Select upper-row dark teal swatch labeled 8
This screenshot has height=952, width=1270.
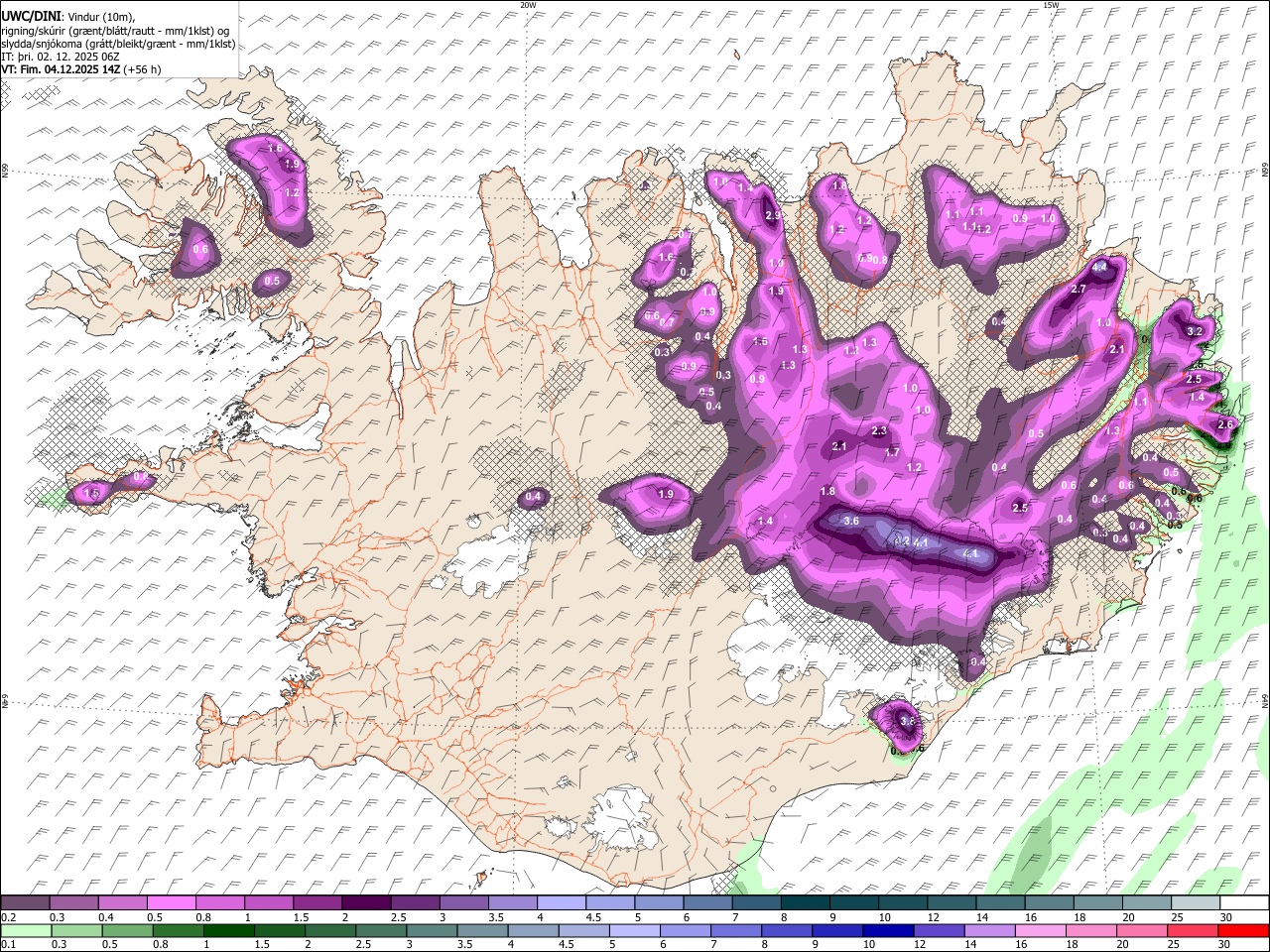(x=805, y=903)
